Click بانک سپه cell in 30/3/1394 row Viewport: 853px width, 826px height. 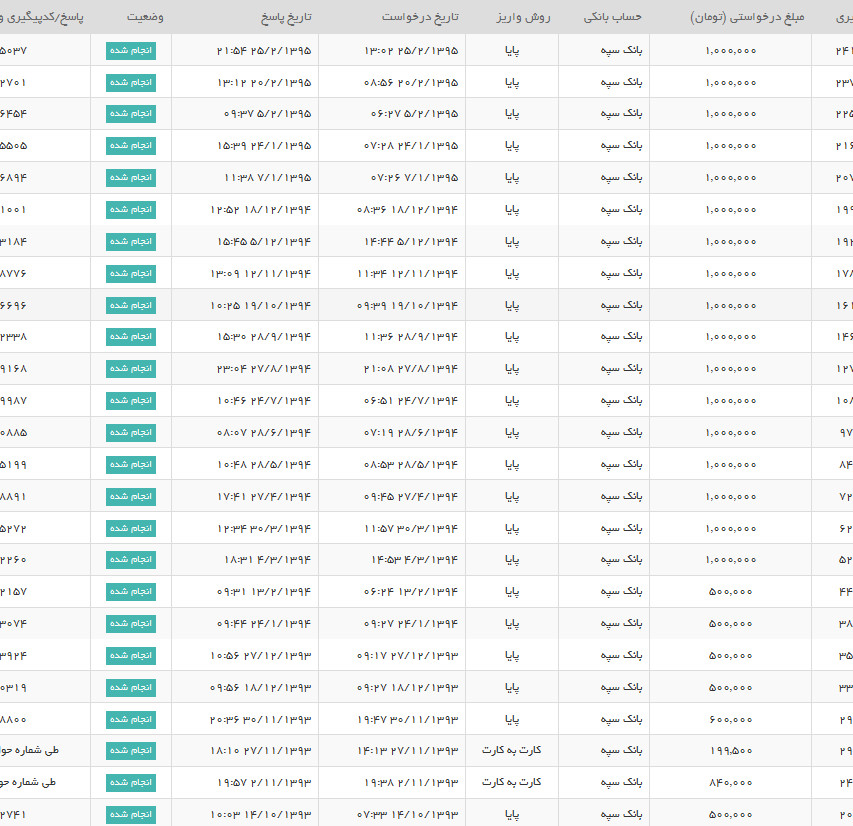coord(622,528)
